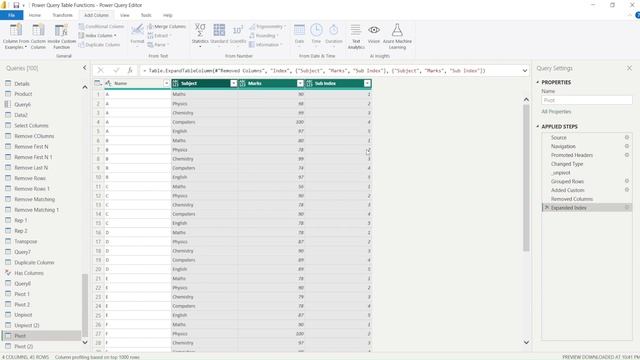Open the Extract dropdown

(159, 36)
